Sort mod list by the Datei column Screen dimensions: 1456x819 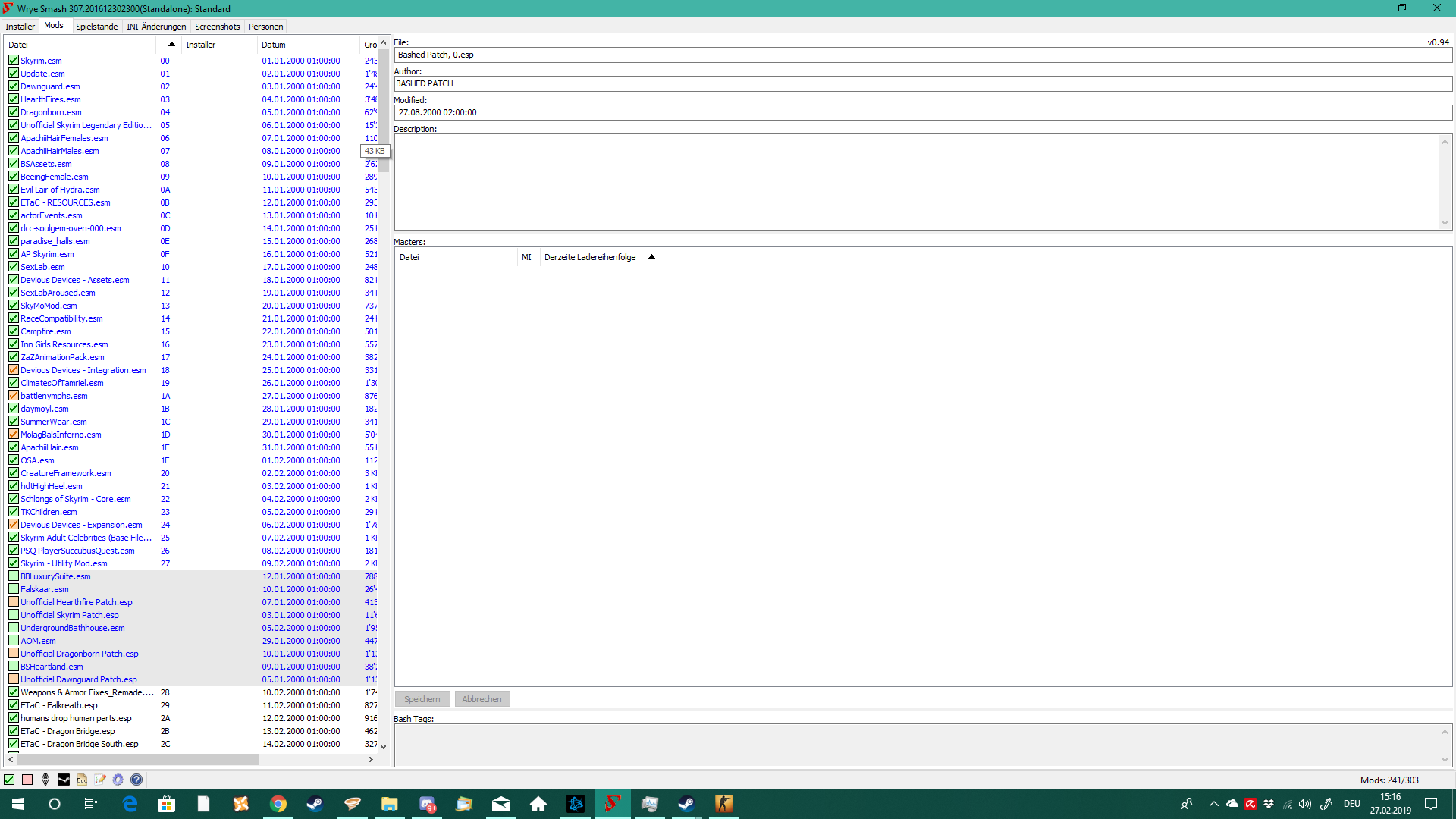click(80, 45)
